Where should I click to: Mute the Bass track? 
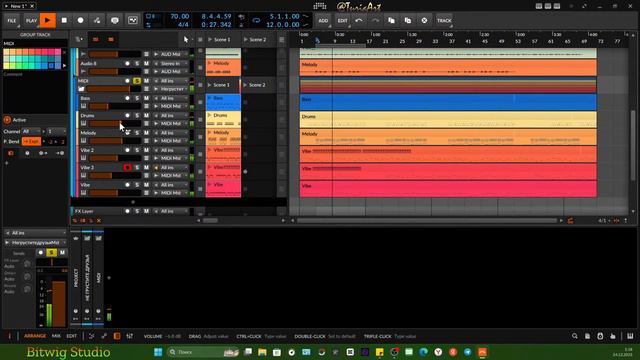(x=146, y=98)
